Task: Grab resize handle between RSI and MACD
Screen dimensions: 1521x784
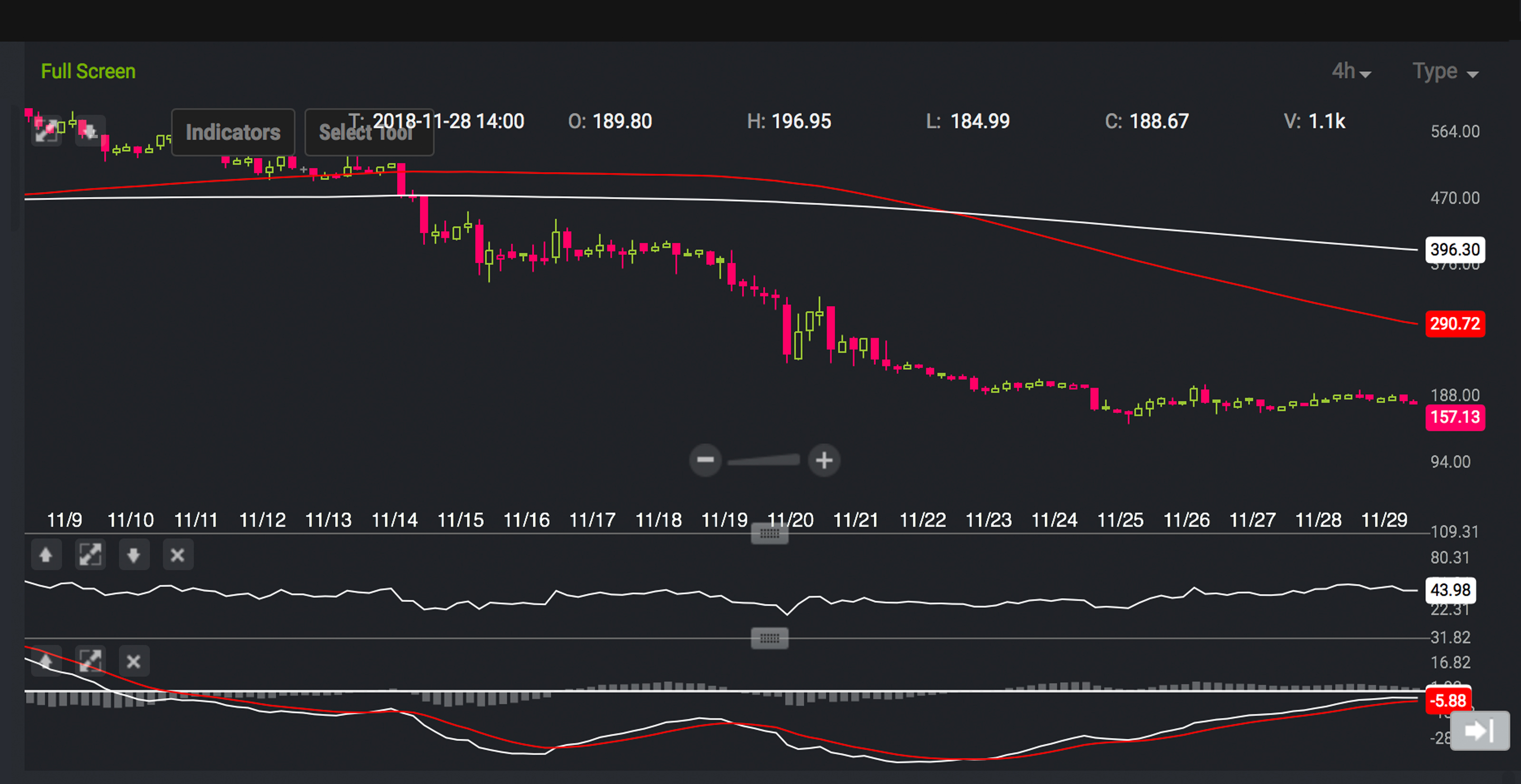Action: [x=770, y=638]
